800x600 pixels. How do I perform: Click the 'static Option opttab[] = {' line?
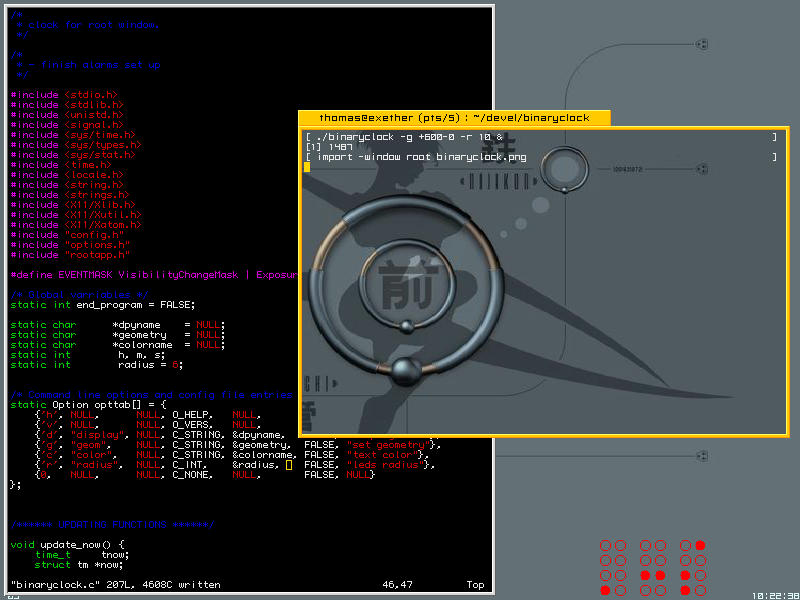pos(88,405)
